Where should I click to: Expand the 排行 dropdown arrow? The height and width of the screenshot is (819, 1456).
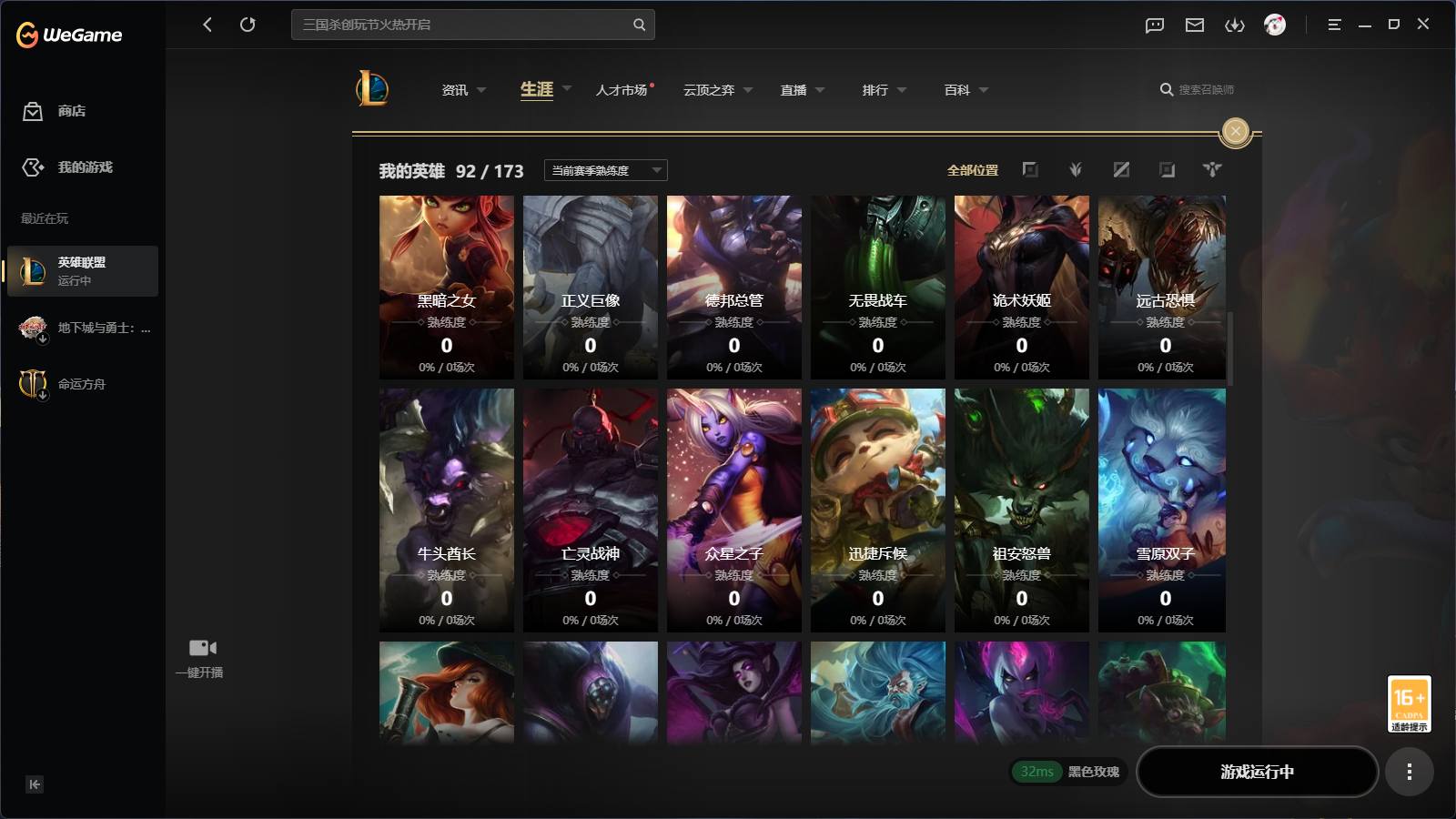point(902,90)
